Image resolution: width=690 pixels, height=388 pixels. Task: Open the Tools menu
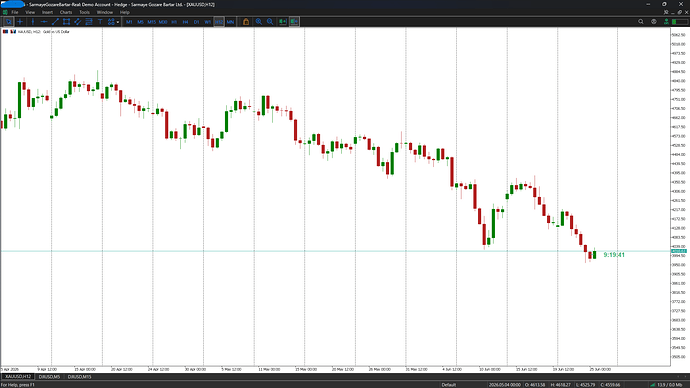point(84,12)
